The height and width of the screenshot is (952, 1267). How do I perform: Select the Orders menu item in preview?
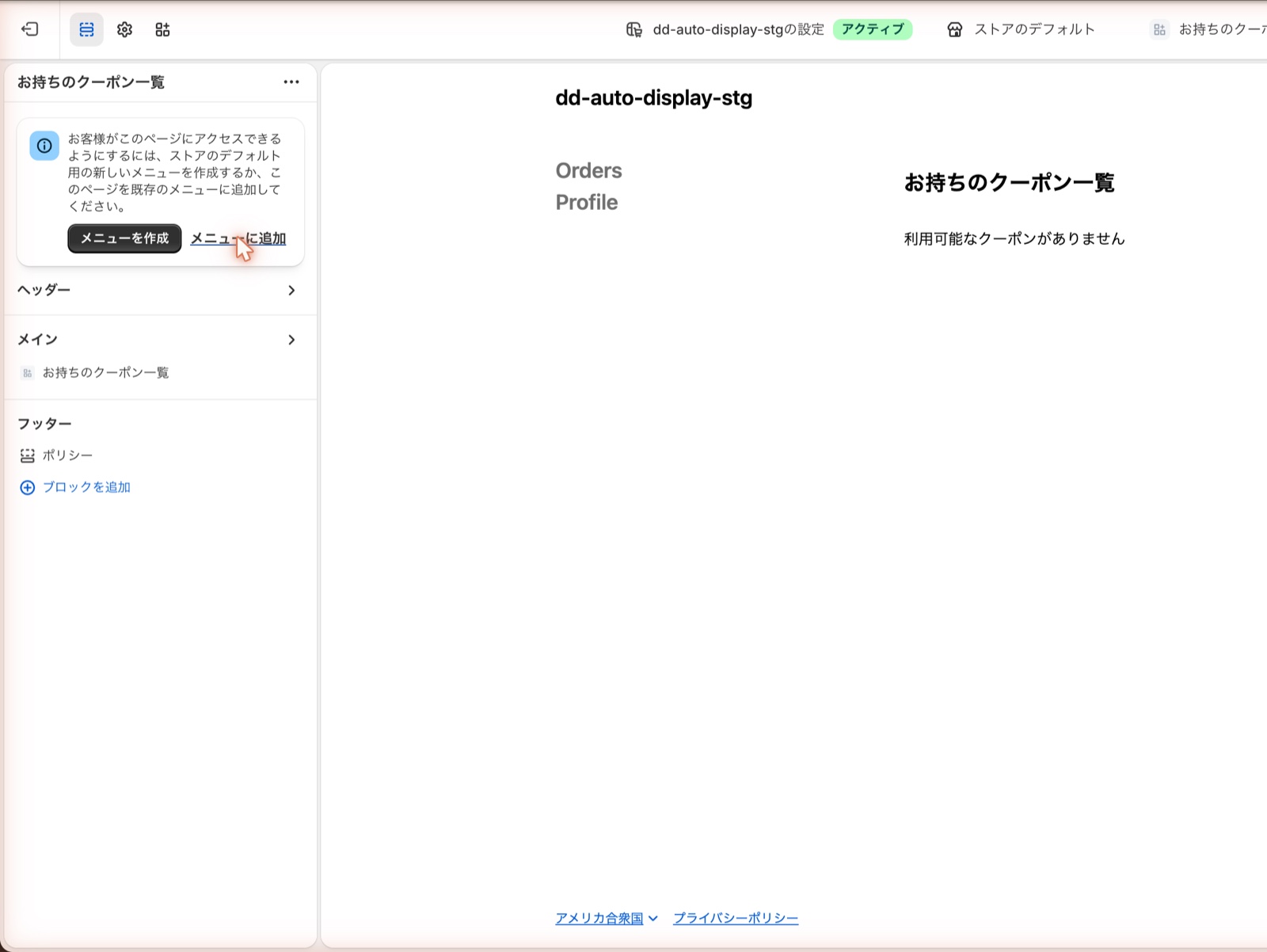click(x=588, y=171)
